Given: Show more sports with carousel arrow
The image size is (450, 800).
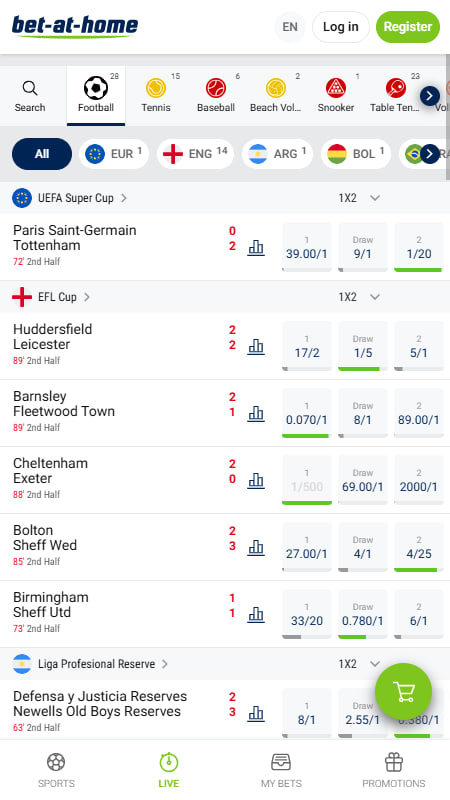Looking at the screenshot, I should [430, 96].
